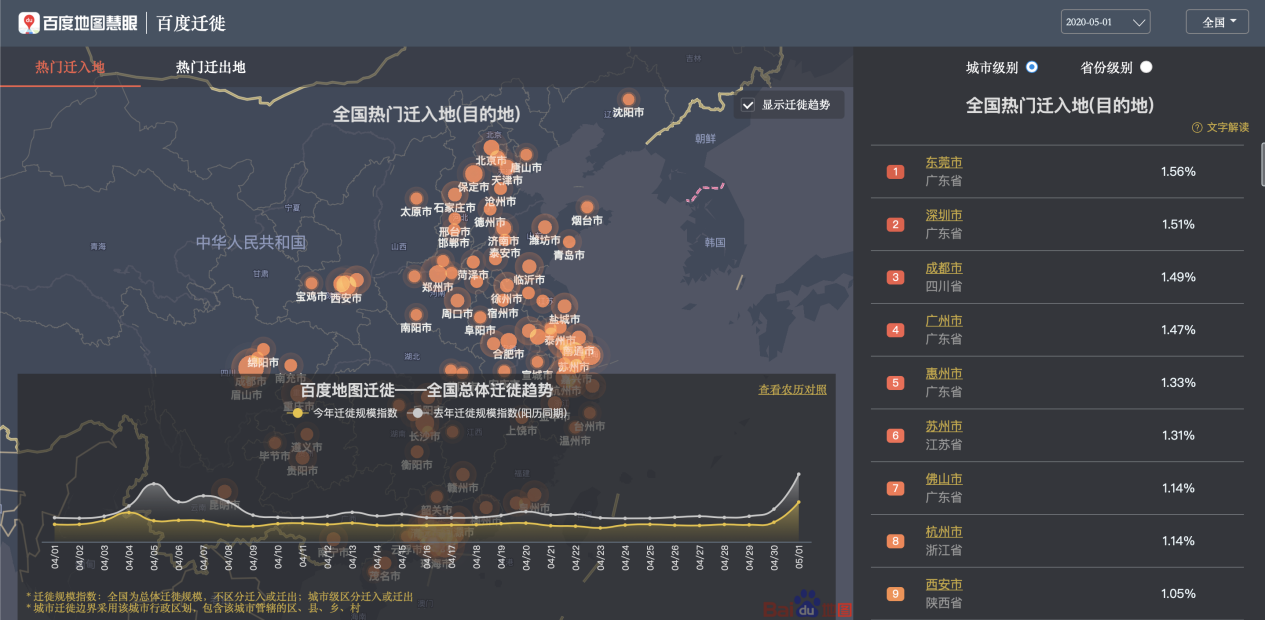The image size is (1265, 620).
Task: Open the 2020-05-01 date dropdown
Action: [x=1105, y=22]
